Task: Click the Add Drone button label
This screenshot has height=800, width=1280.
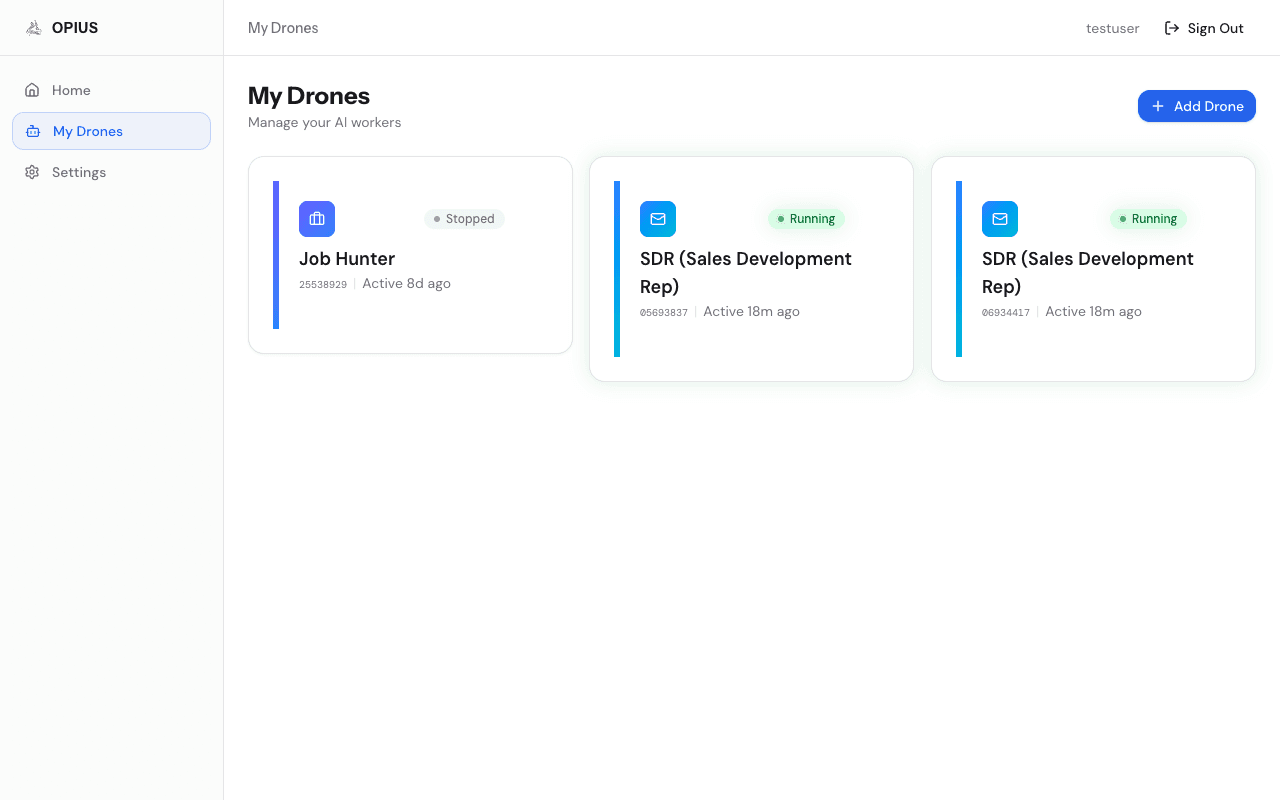Action: (x=1208, y=106)
